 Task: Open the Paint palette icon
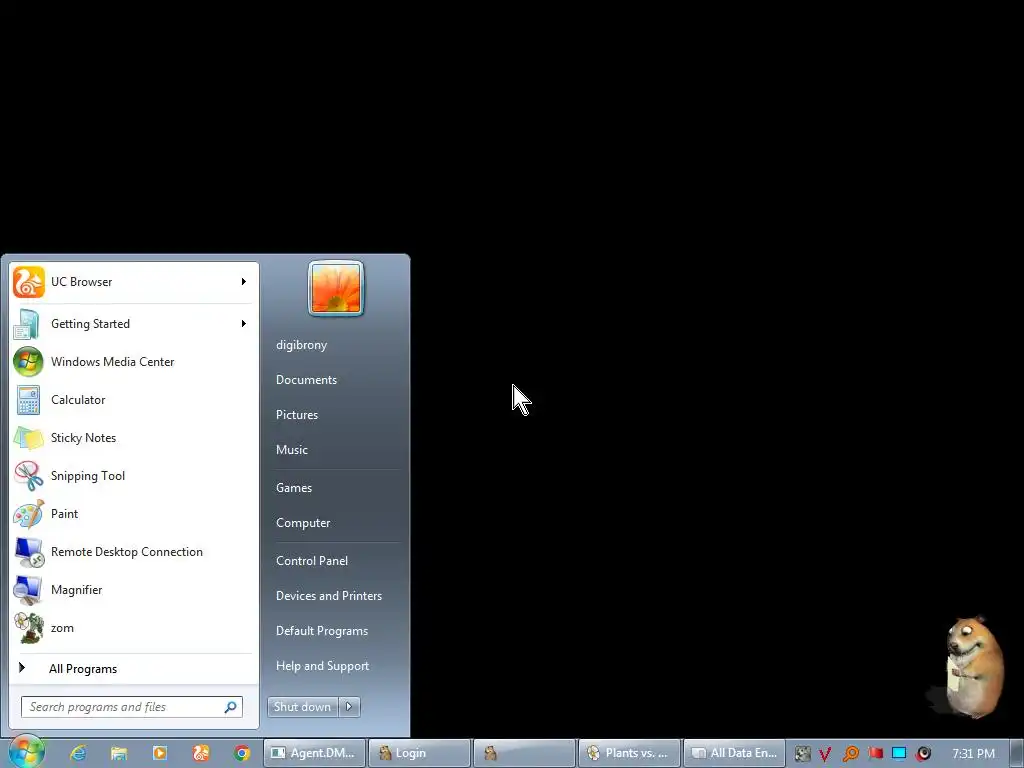(x=28, y=514)
